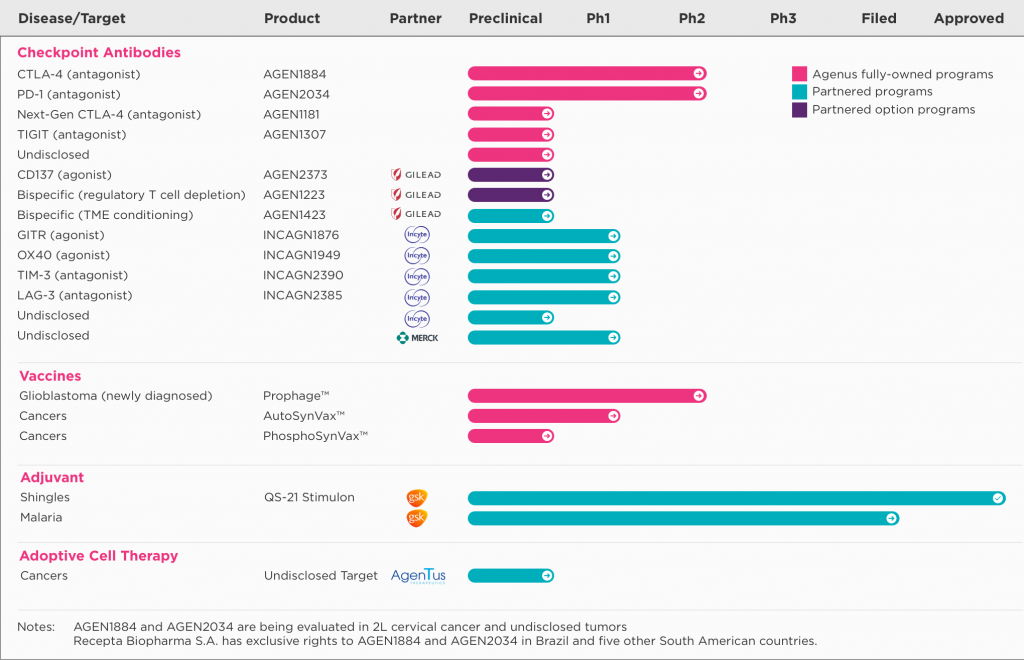Select the Adoptive Cell Therapy section heading
Viewport: 1024px width, 660px height.
[x=99, y=556]
